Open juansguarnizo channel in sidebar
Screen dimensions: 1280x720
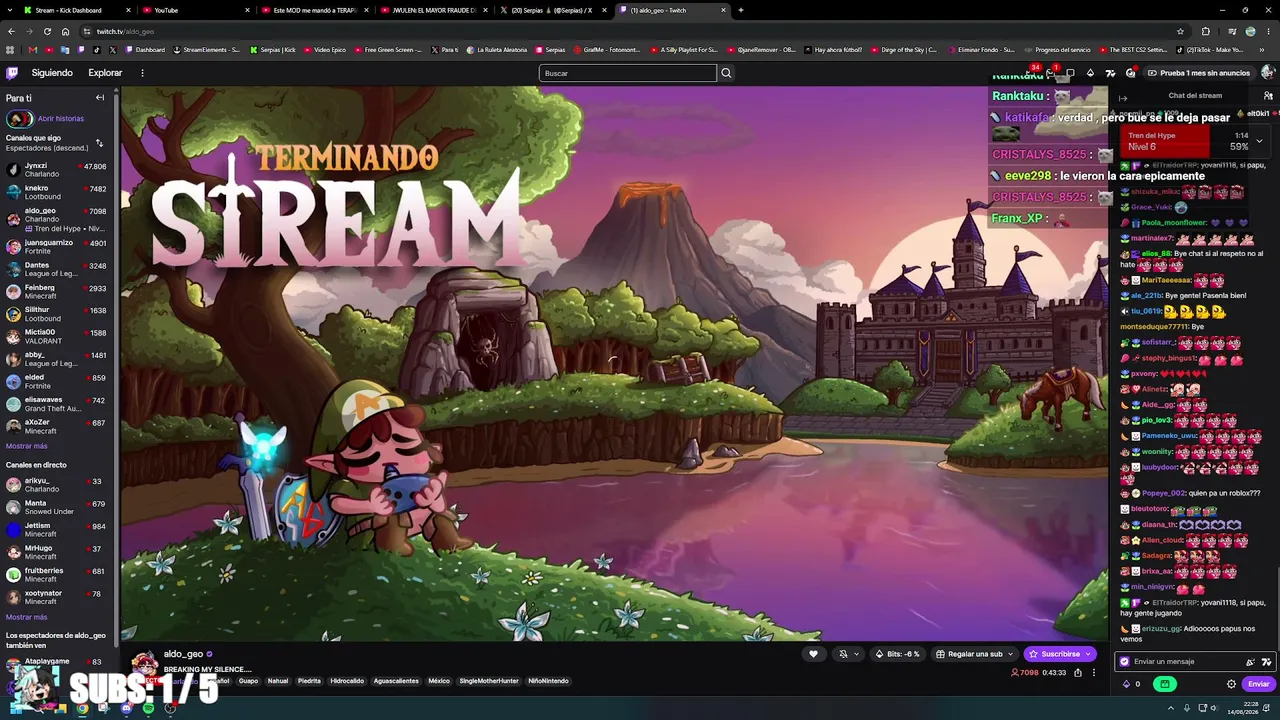(x=56, y=246)
